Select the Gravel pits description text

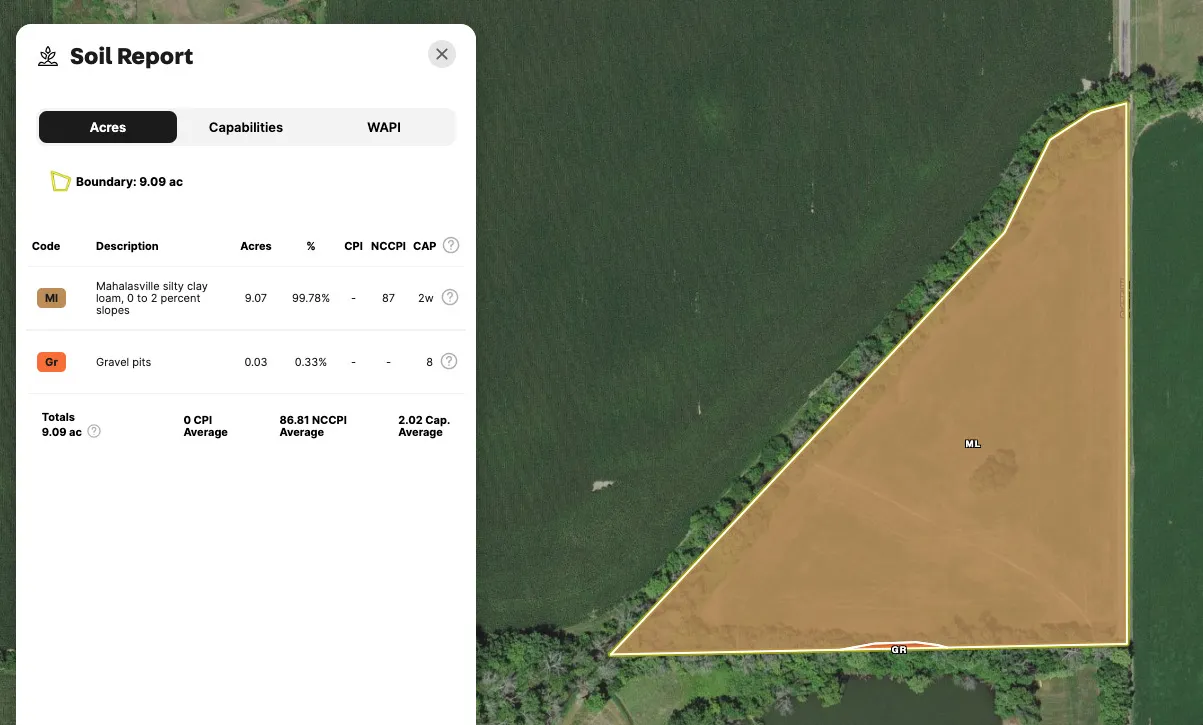pos(123,362)
